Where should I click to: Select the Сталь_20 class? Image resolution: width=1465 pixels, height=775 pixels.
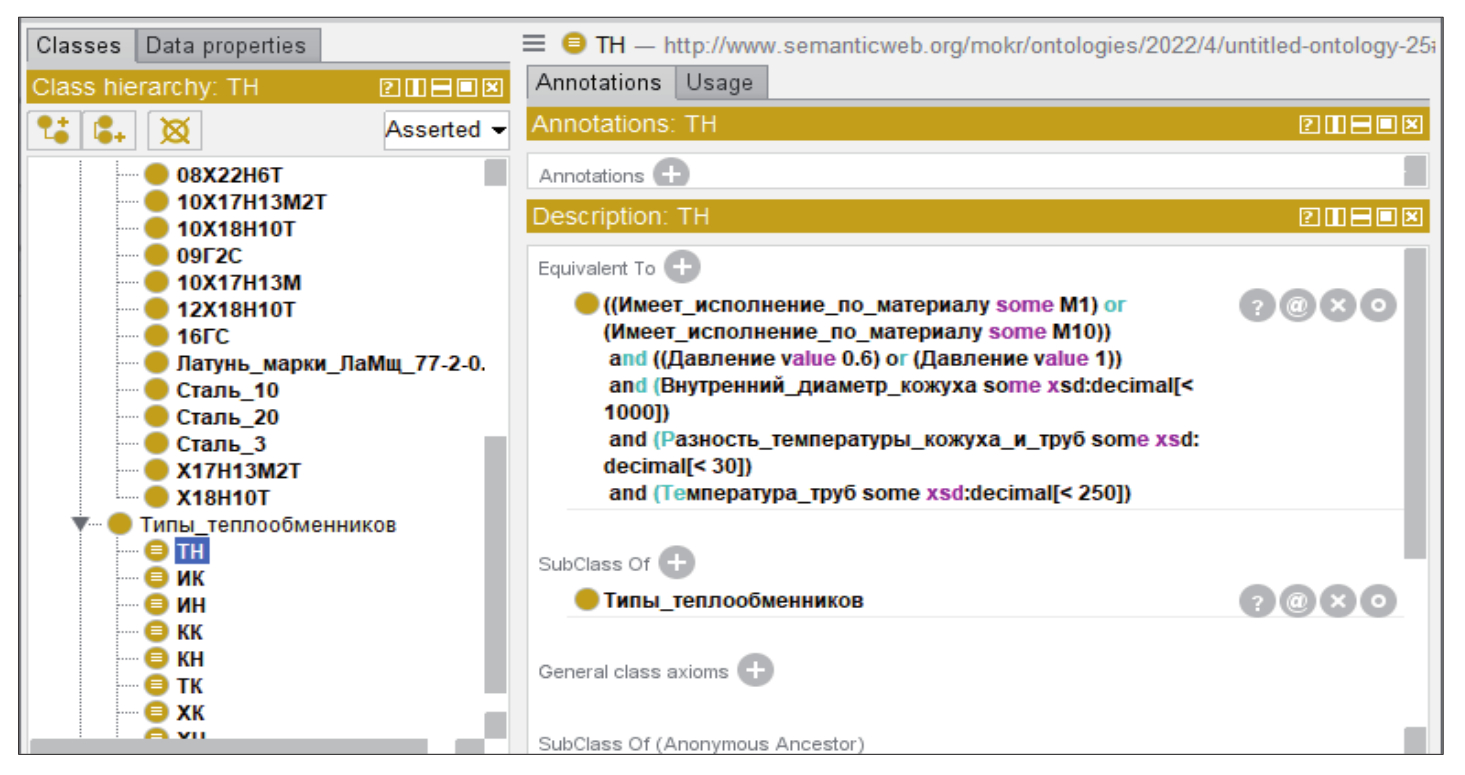point(227,417)
